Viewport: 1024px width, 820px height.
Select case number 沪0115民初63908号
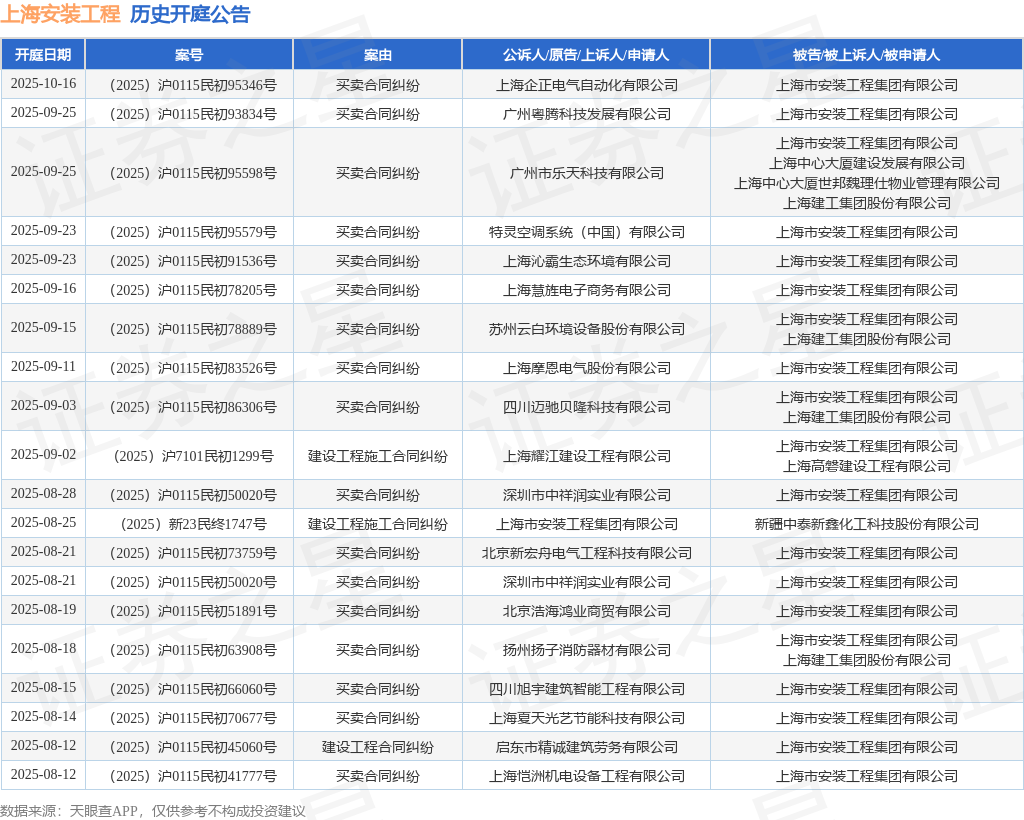click(193, 650)
